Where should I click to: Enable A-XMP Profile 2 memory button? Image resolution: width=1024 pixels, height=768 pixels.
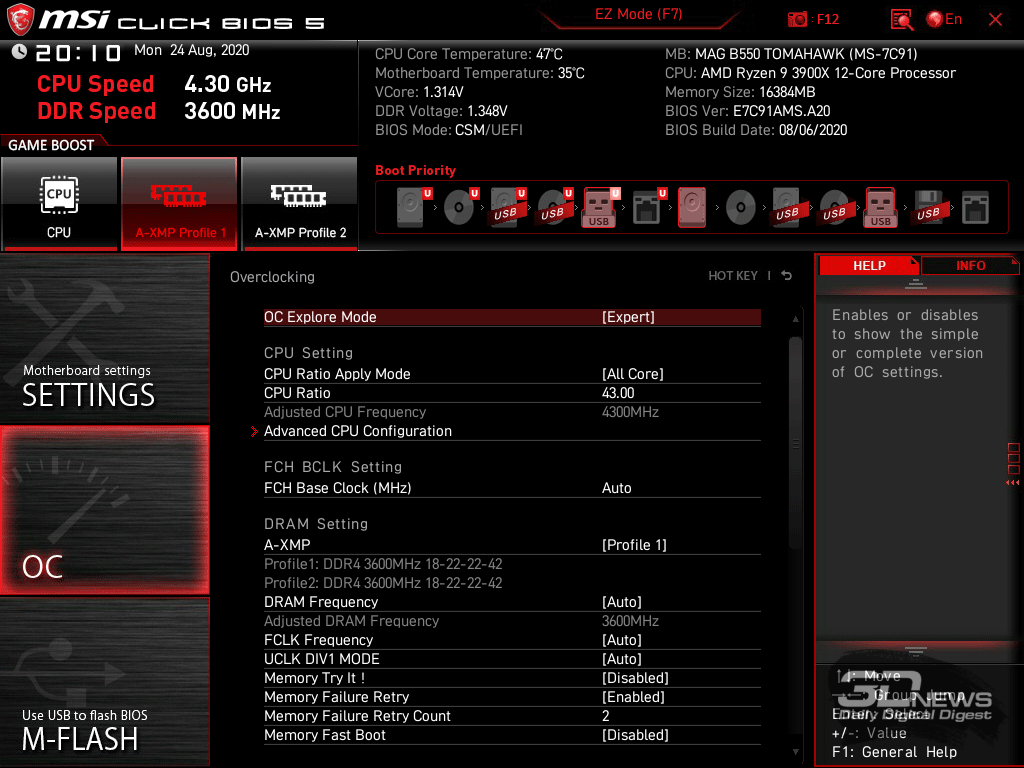click(300, 203)
